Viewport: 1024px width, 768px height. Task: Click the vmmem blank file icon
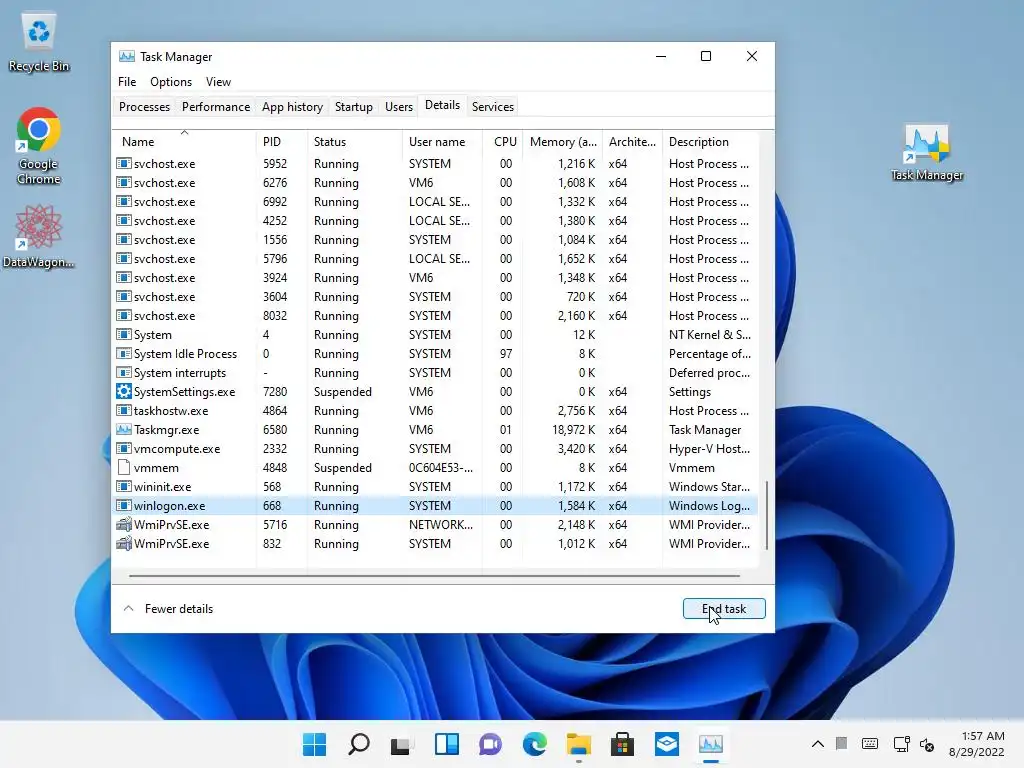tap(123, 468)
